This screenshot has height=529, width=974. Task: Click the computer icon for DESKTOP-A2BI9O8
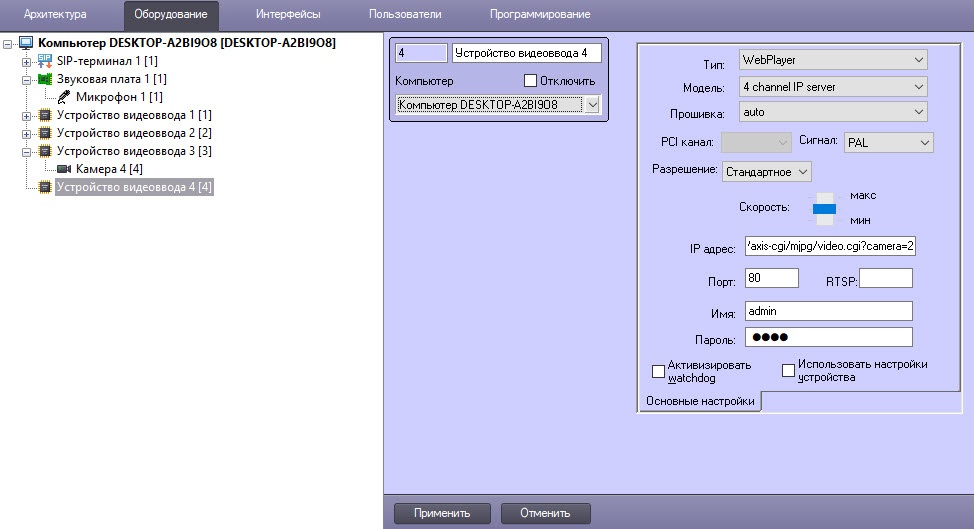(26, 43)
